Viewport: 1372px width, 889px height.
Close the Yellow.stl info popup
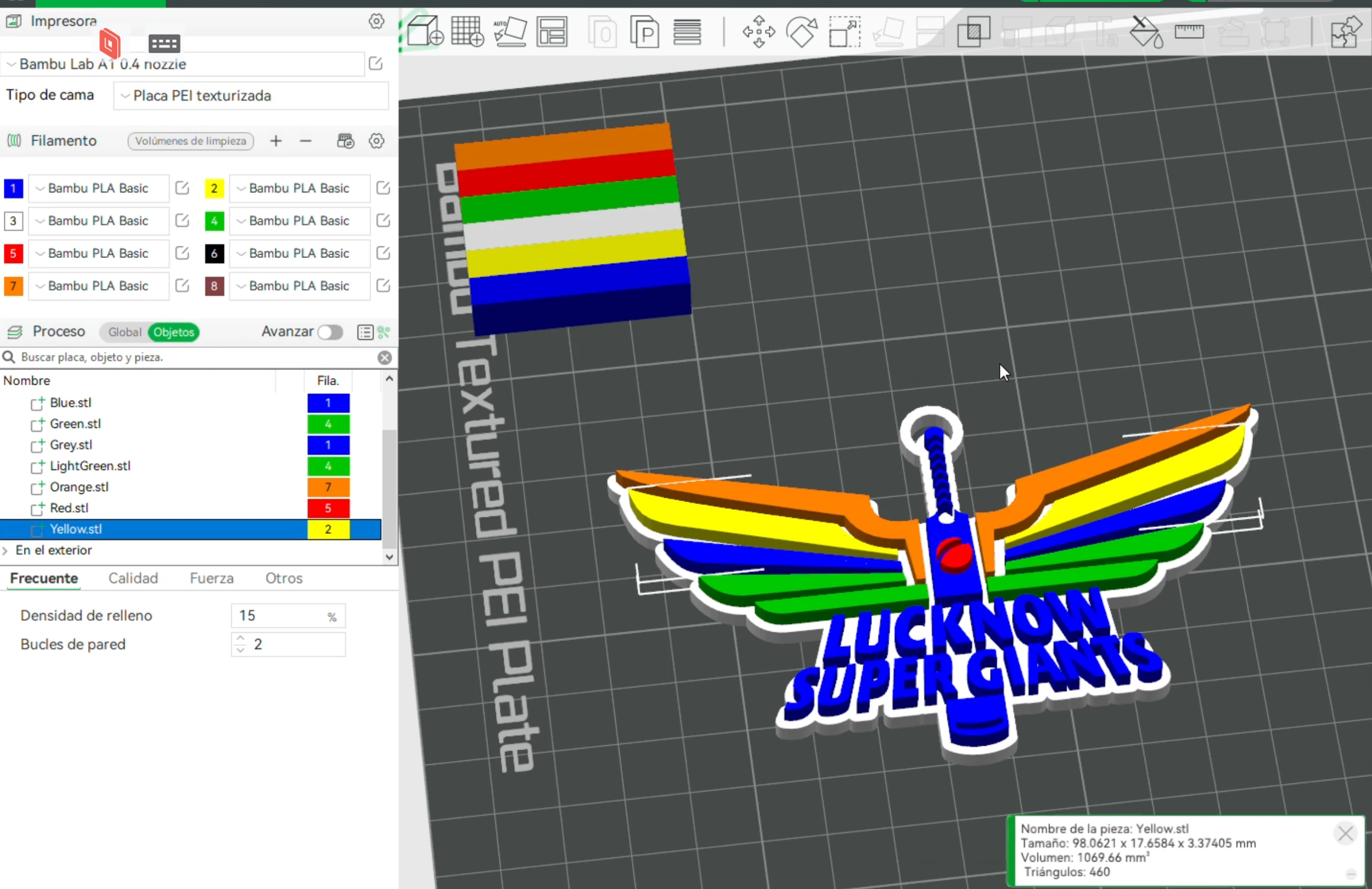pos(1346,833)
